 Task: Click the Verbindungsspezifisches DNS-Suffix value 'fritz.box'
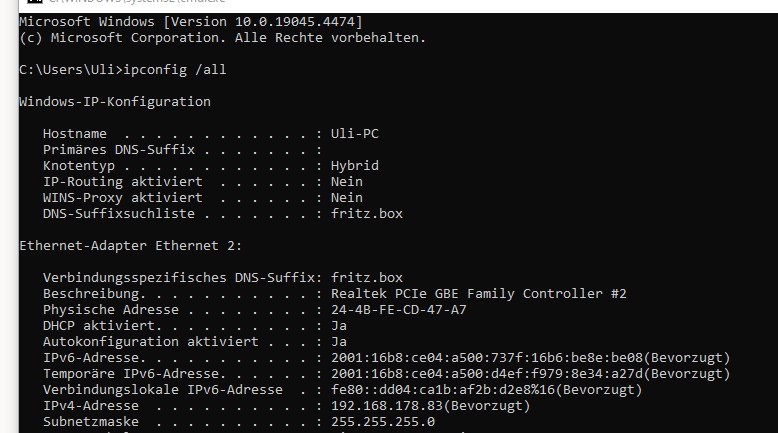(367, 277)
